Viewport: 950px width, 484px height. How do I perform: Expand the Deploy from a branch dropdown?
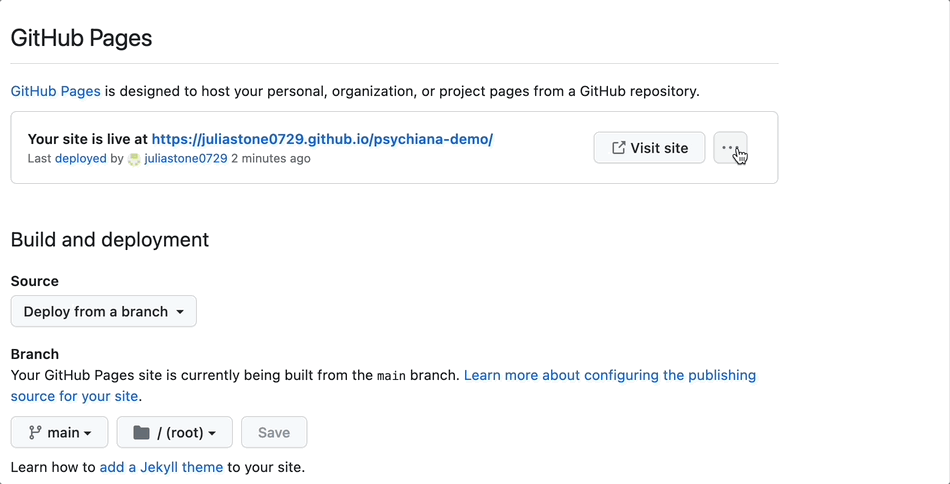pos(104,311)
